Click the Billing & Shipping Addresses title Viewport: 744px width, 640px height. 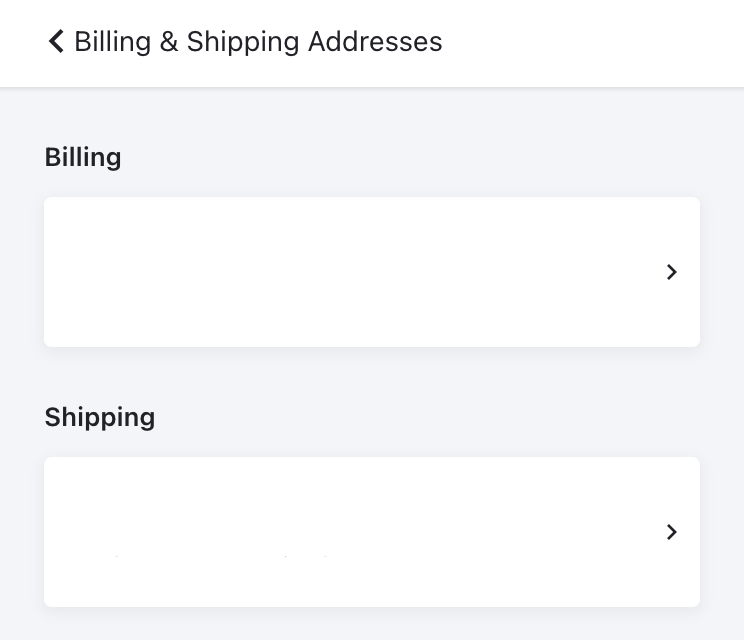258,41
